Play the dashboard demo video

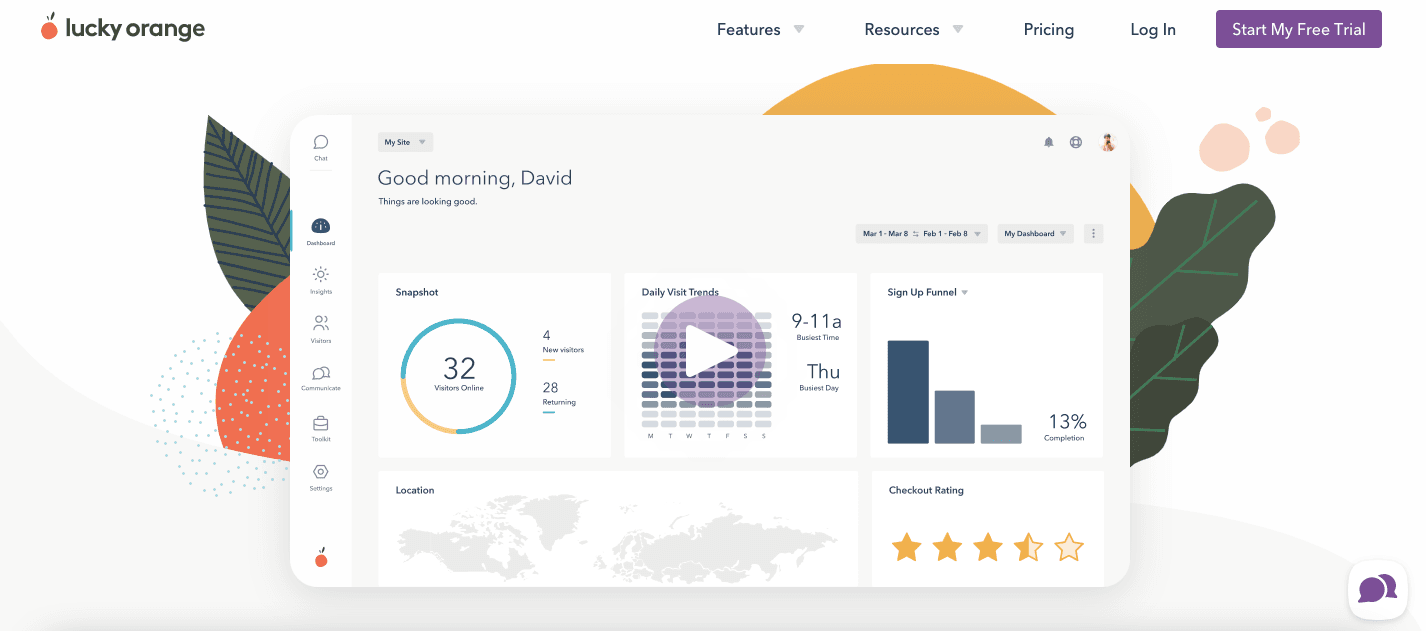(710, 350)
